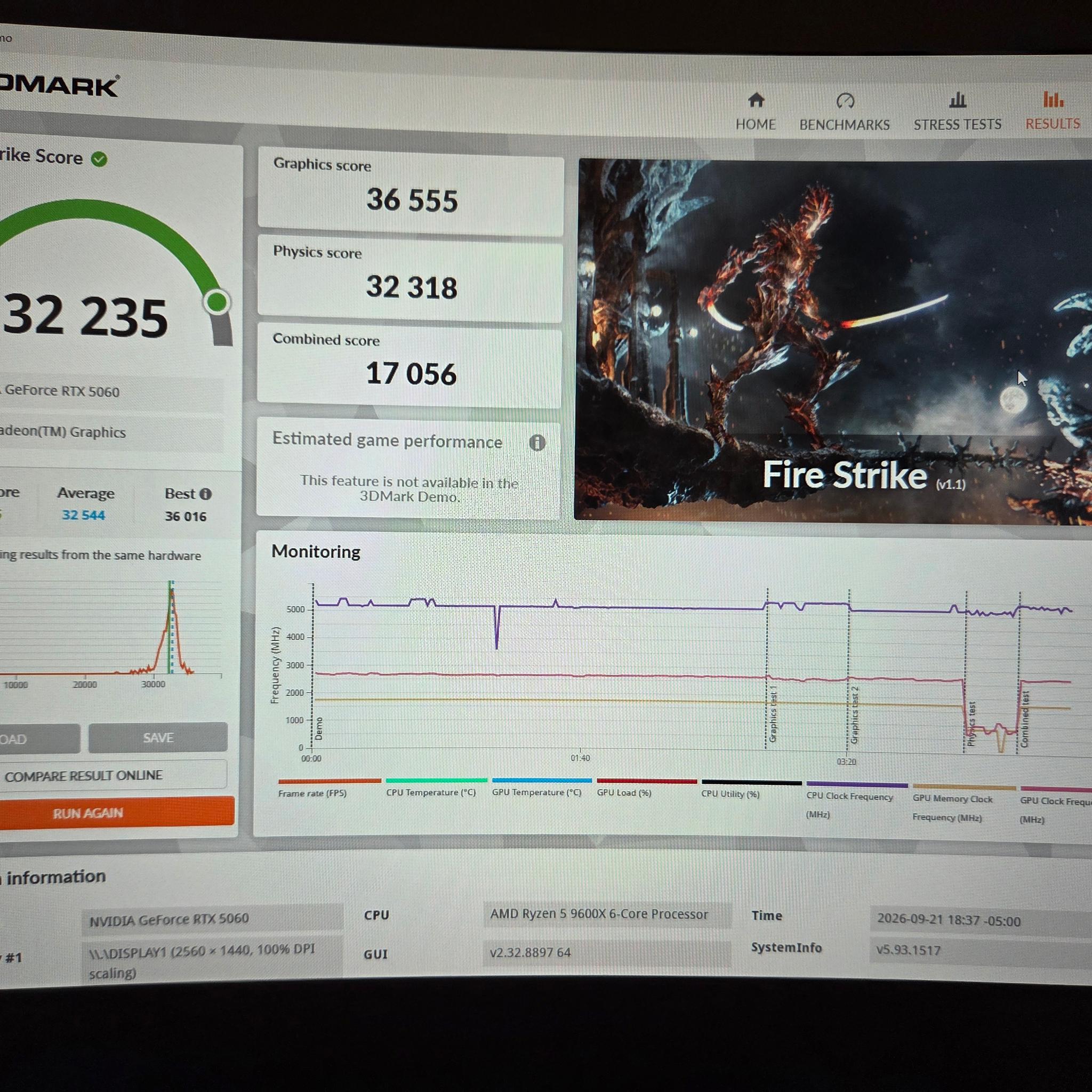
Task: Click the Physics score value 32 318
Action: (x=412, y=287)
